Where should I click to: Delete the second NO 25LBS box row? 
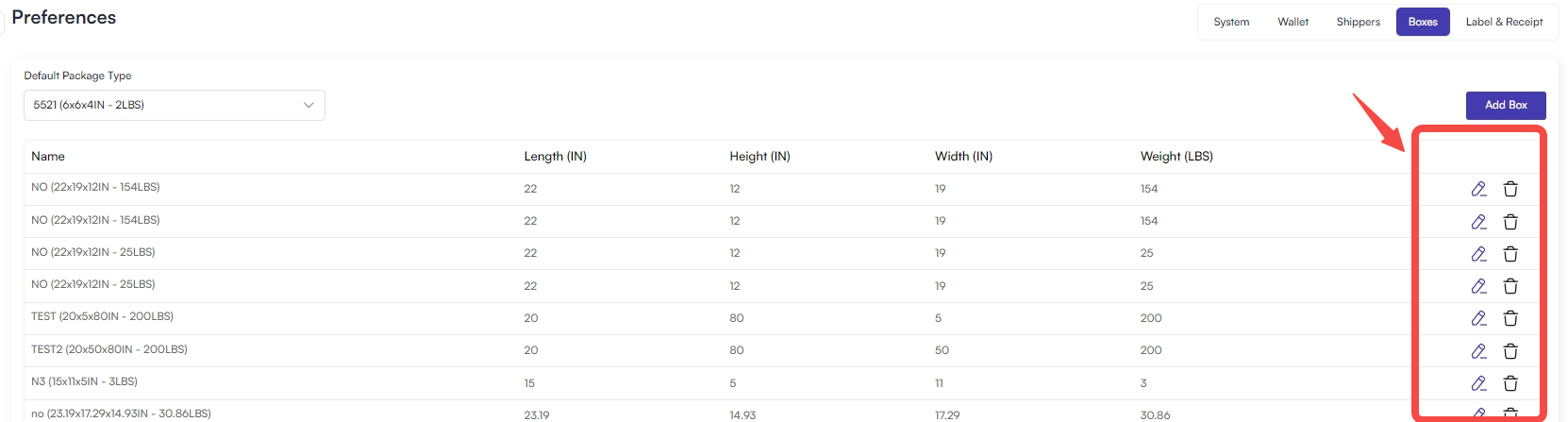coord(1510,285)
